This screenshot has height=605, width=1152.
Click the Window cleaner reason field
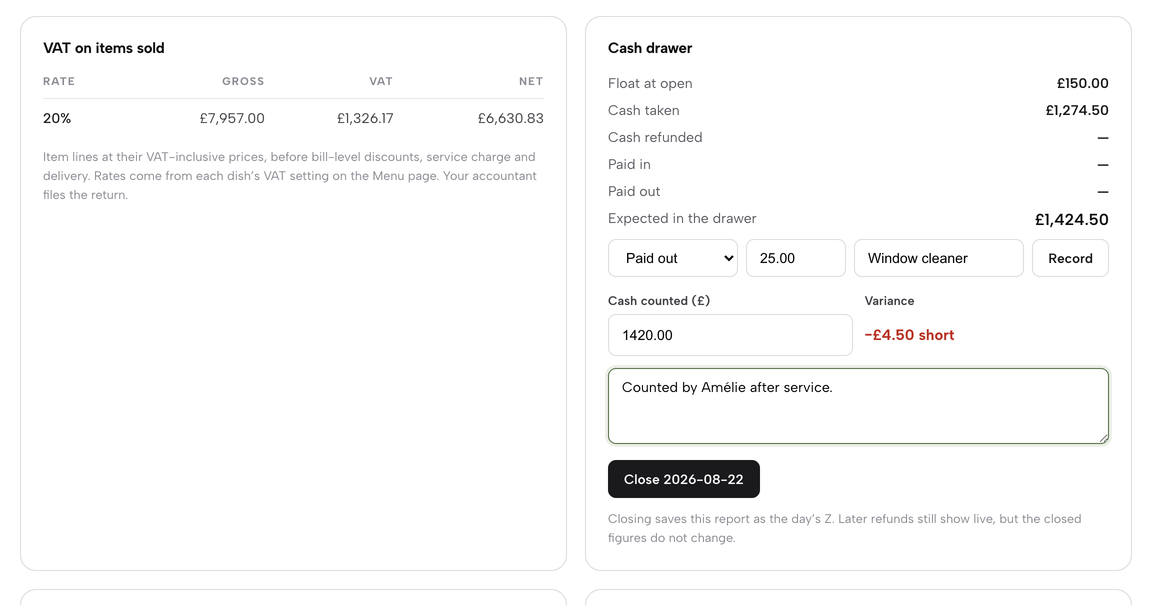pyautogui.click(x=938, y=258)
